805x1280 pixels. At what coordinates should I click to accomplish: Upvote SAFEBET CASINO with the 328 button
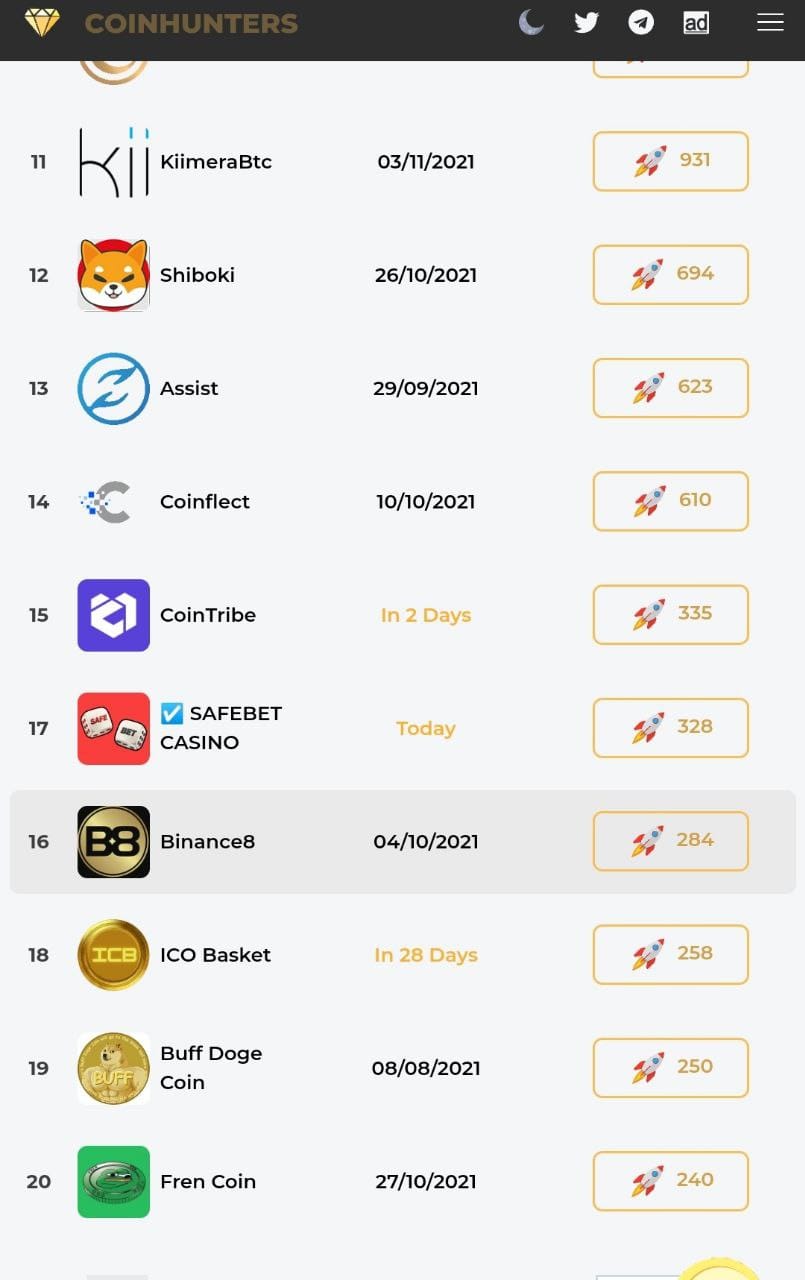click(671, 728)
